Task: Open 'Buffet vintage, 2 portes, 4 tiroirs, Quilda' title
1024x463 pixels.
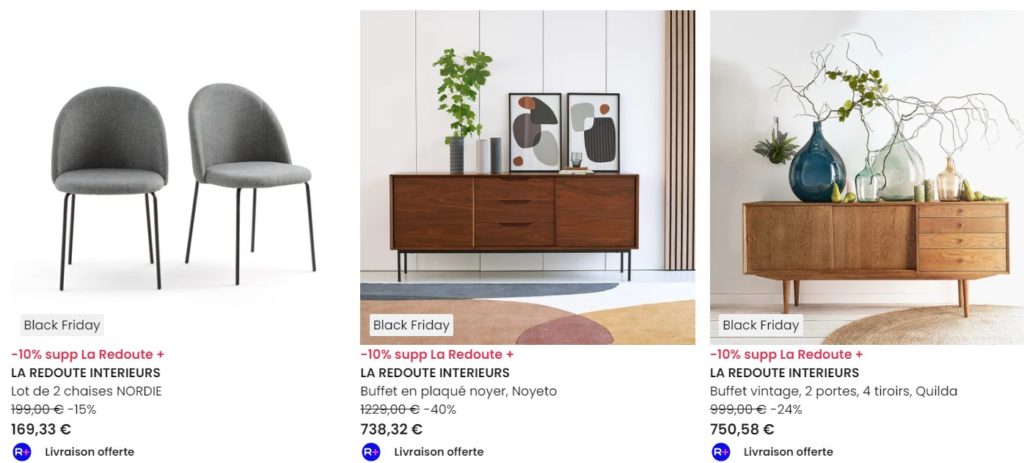Action: pyautogui.click(x=833, y=392)
